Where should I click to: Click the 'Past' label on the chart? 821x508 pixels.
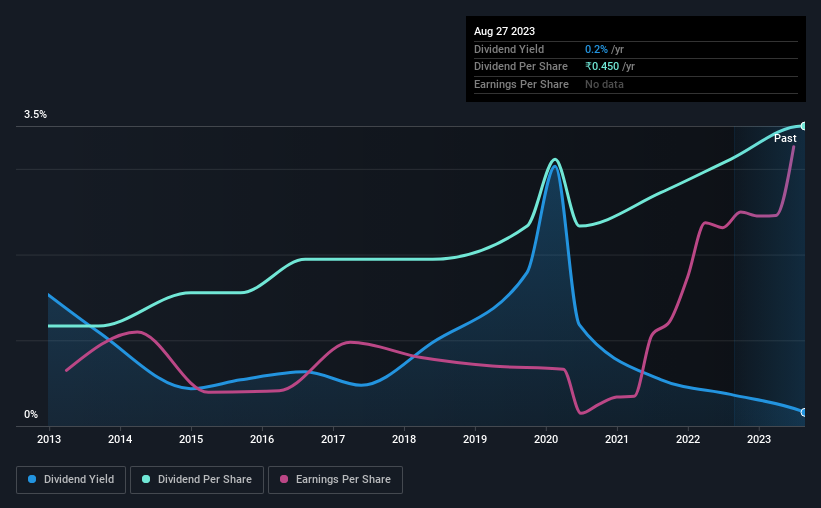(785, 139)
